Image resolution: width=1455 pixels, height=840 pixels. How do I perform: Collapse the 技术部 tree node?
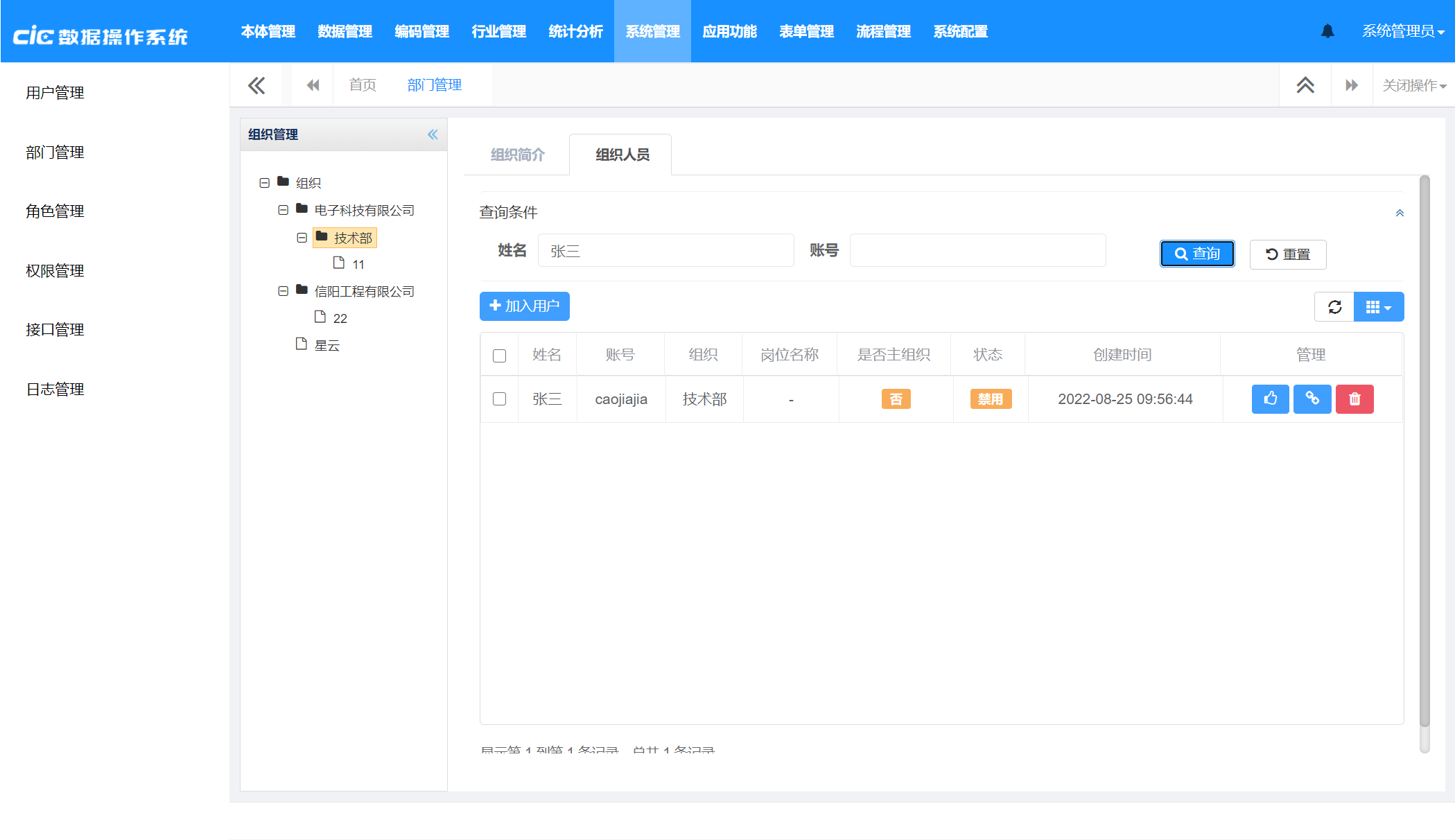tap(302, 238)
